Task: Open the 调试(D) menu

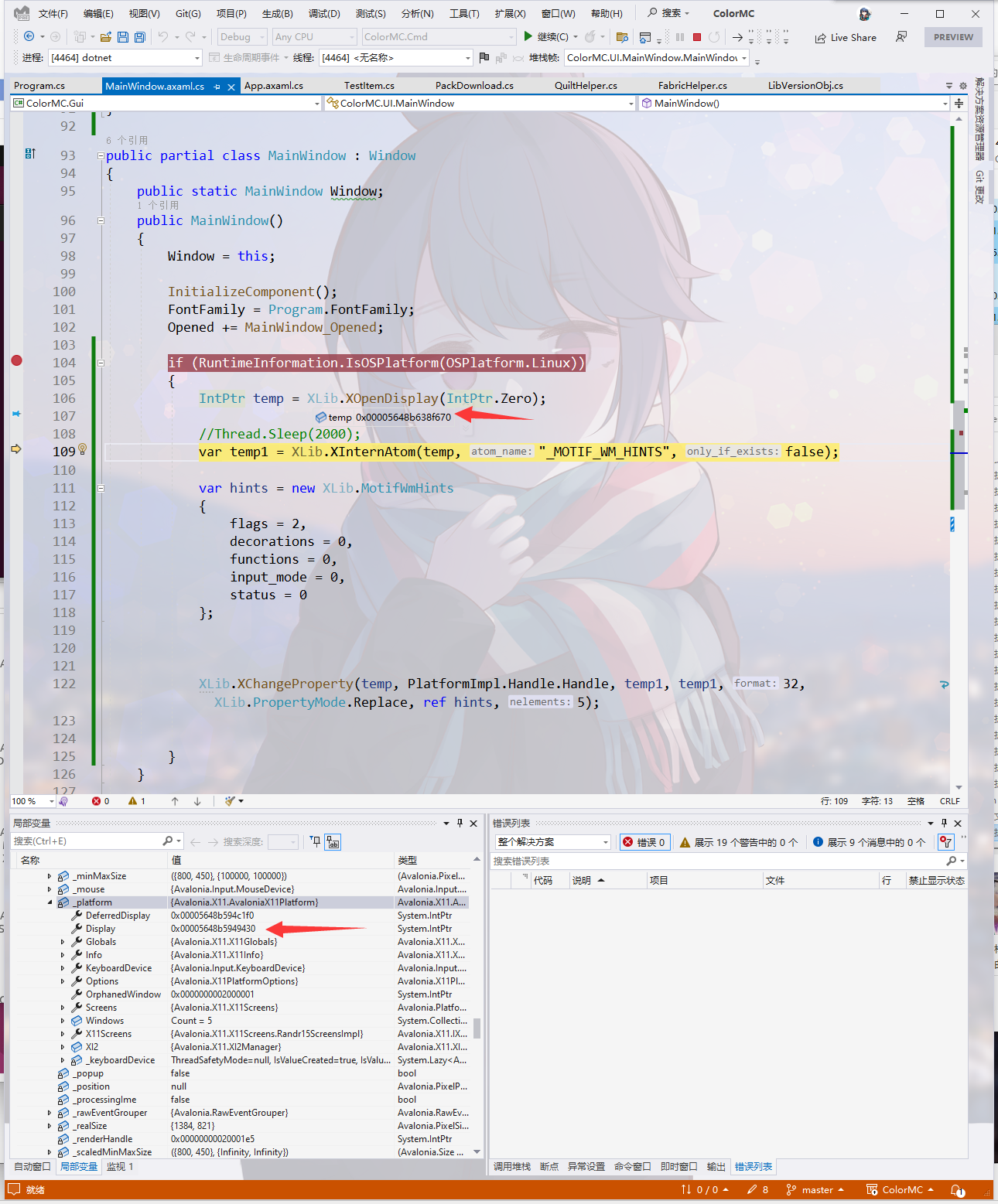Action: click(x=326, y=13)
